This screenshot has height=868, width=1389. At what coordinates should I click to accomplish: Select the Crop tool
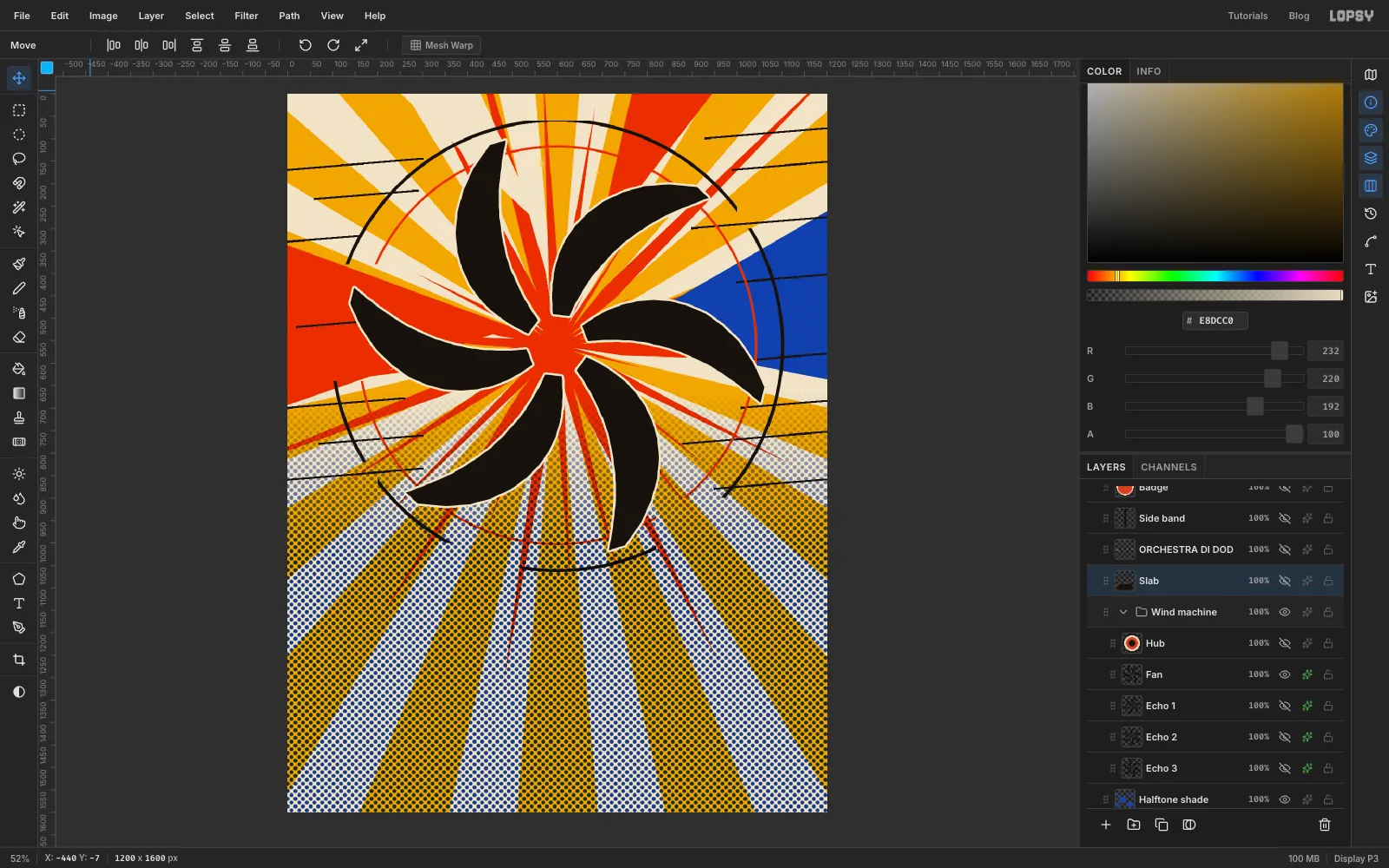click(x=19, y=660)
